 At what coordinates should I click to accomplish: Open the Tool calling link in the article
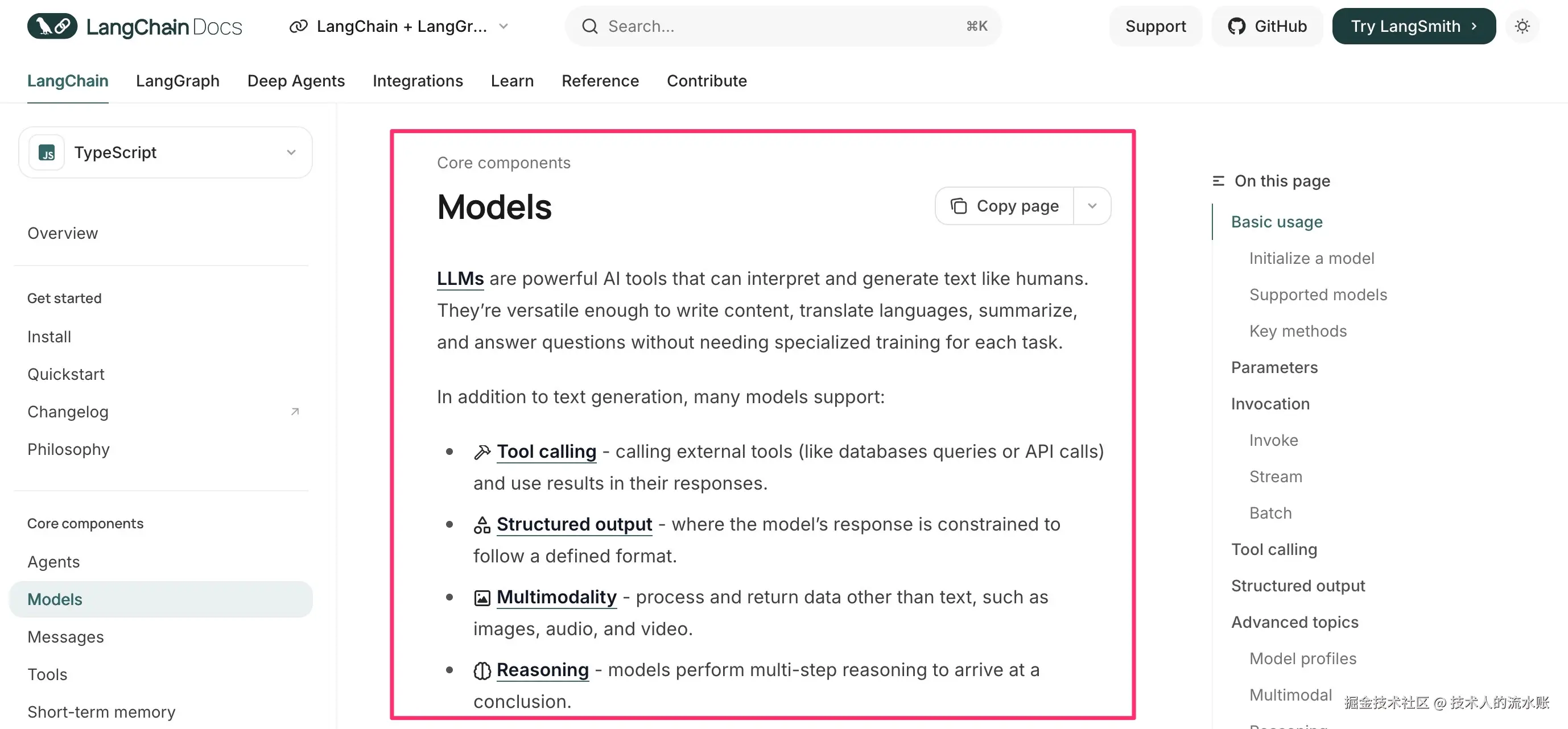click(x=546, y=452)
